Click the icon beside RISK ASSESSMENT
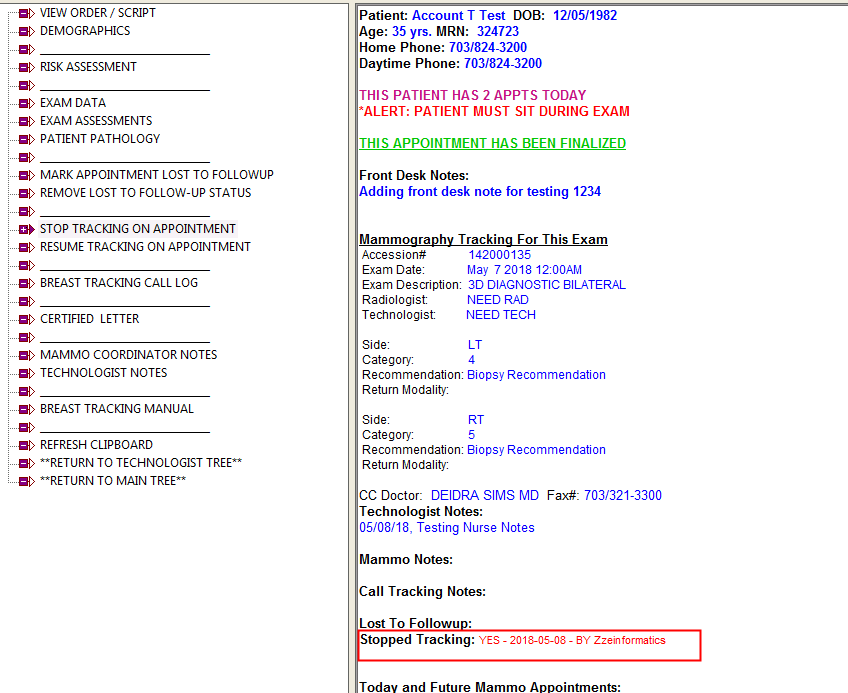The image size is (848, 693). [26, 67]
